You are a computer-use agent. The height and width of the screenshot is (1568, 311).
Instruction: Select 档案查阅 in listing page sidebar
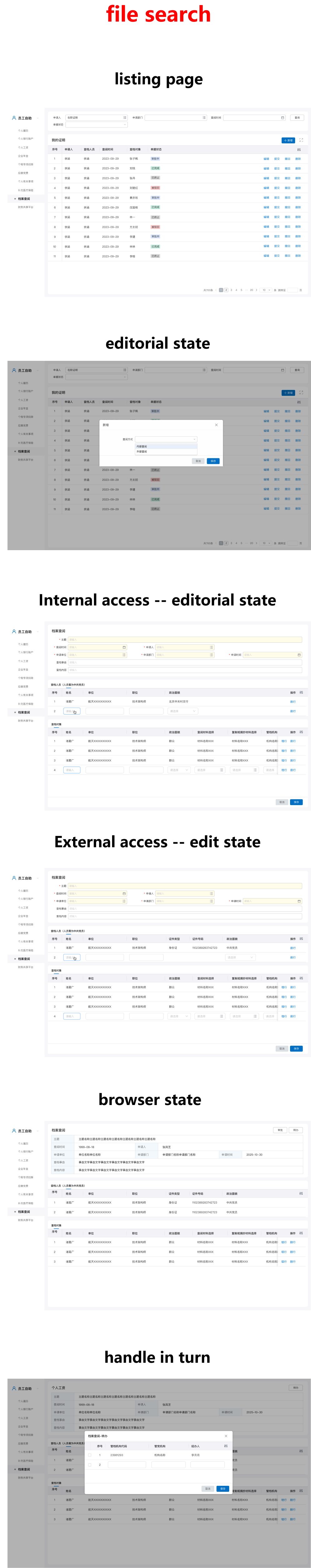point(24,198)
